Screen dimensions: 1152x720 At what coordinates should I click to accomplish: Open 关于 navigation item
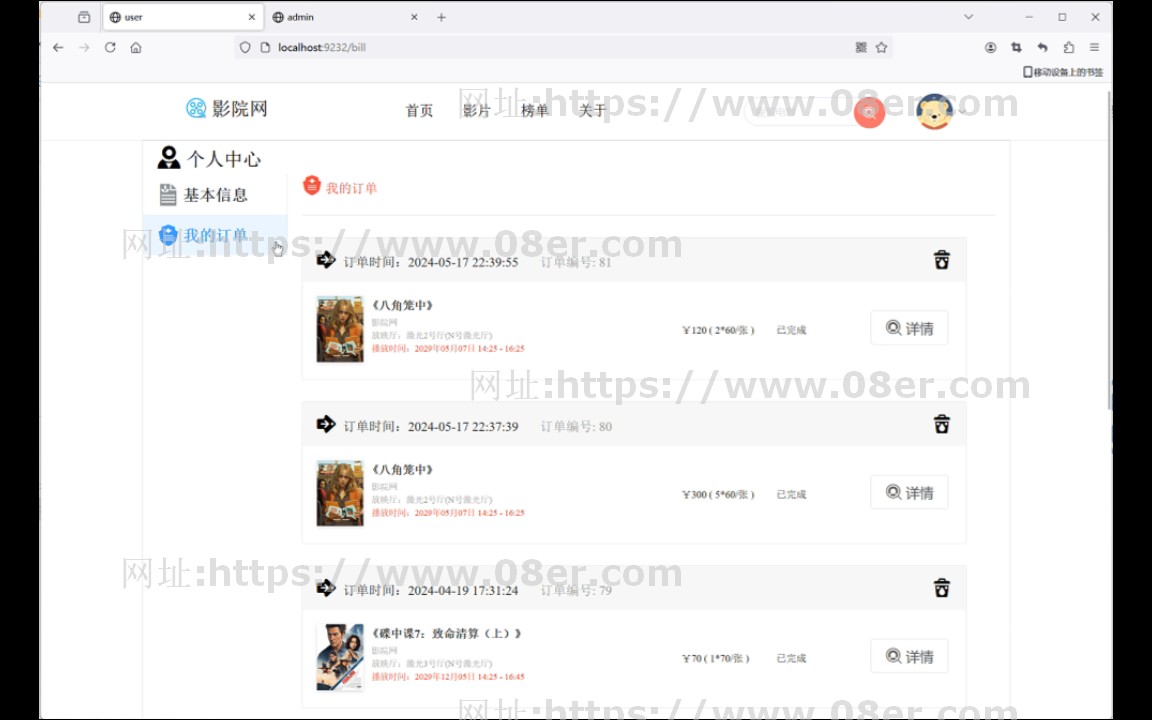pyautogui.click(x=592, y=111)
